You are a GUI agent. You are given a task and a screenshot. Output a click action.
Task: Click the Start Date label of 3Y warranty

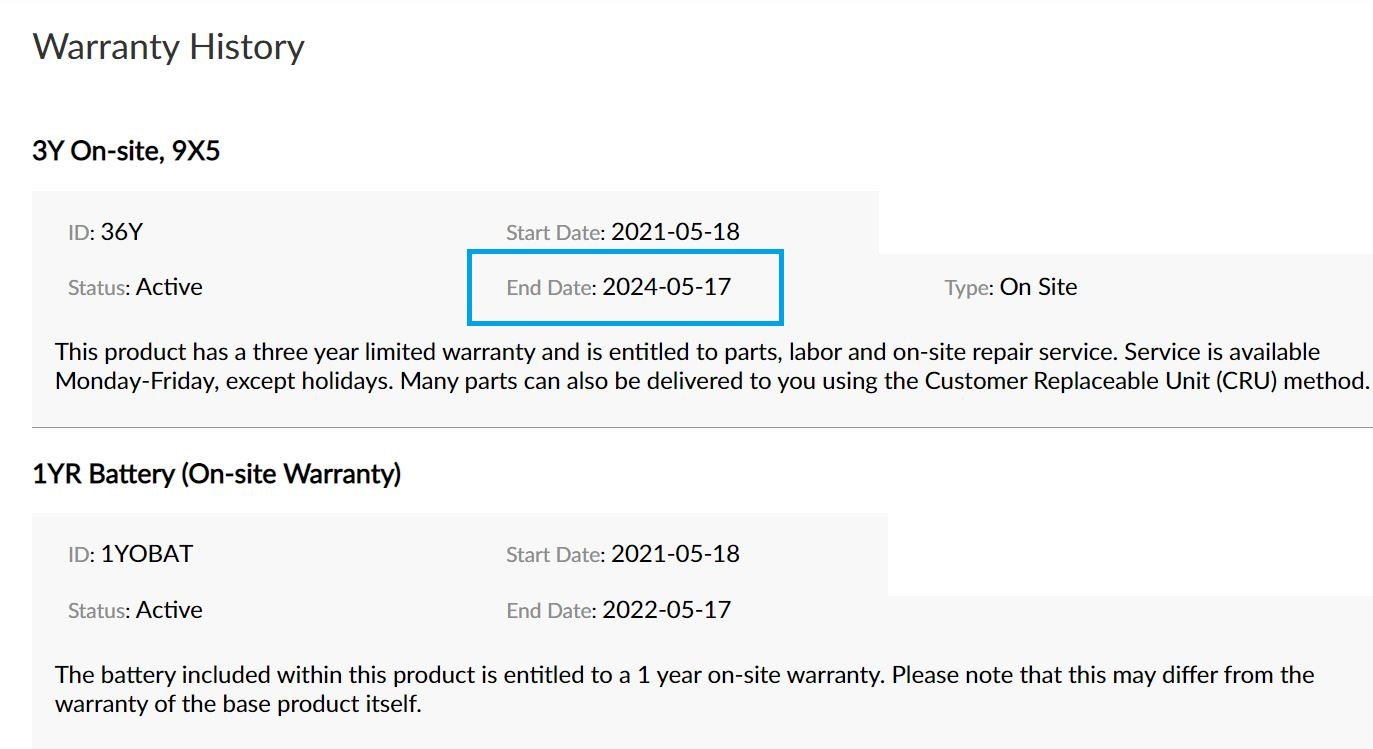(555, 233)
